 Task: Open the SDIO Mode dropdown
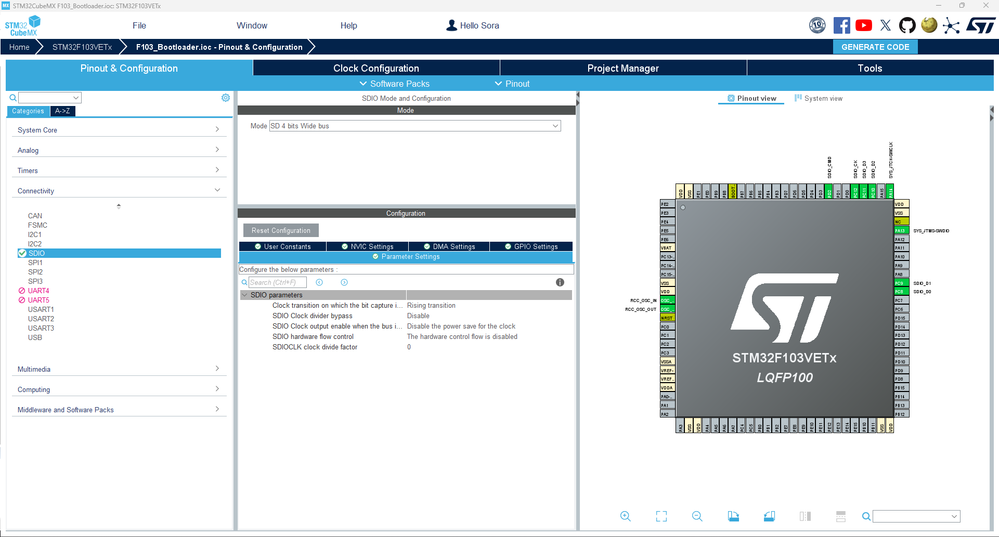(415, 126)
